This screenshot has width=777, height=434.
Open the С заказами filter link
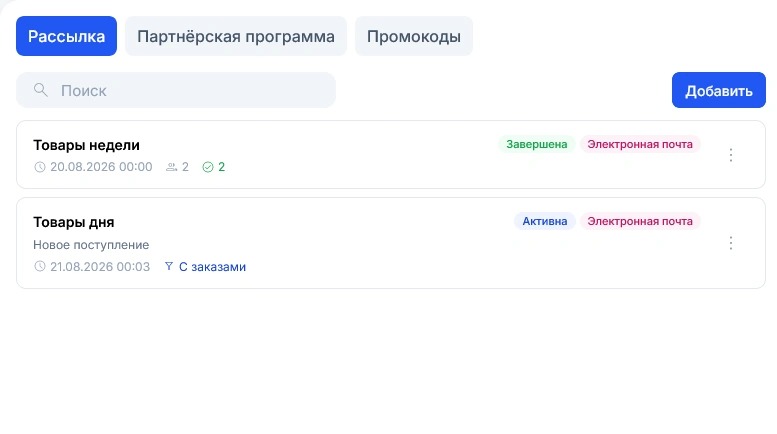coord(212,267)
